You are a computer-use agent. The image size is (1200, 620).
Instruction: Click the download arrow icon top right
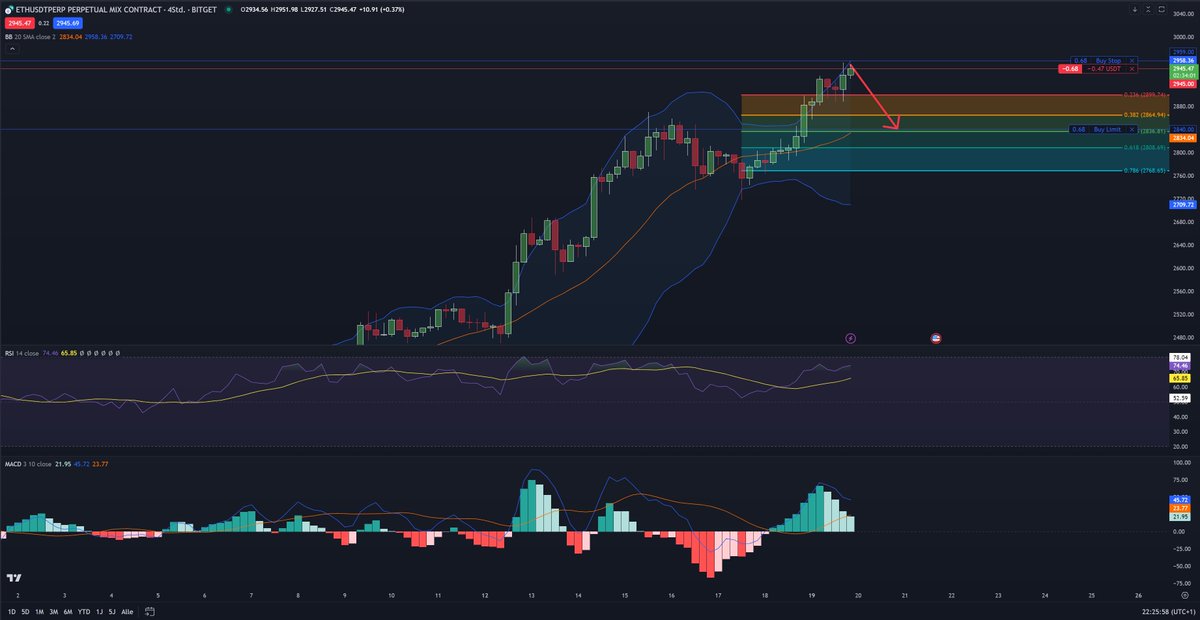point(1135,9)
